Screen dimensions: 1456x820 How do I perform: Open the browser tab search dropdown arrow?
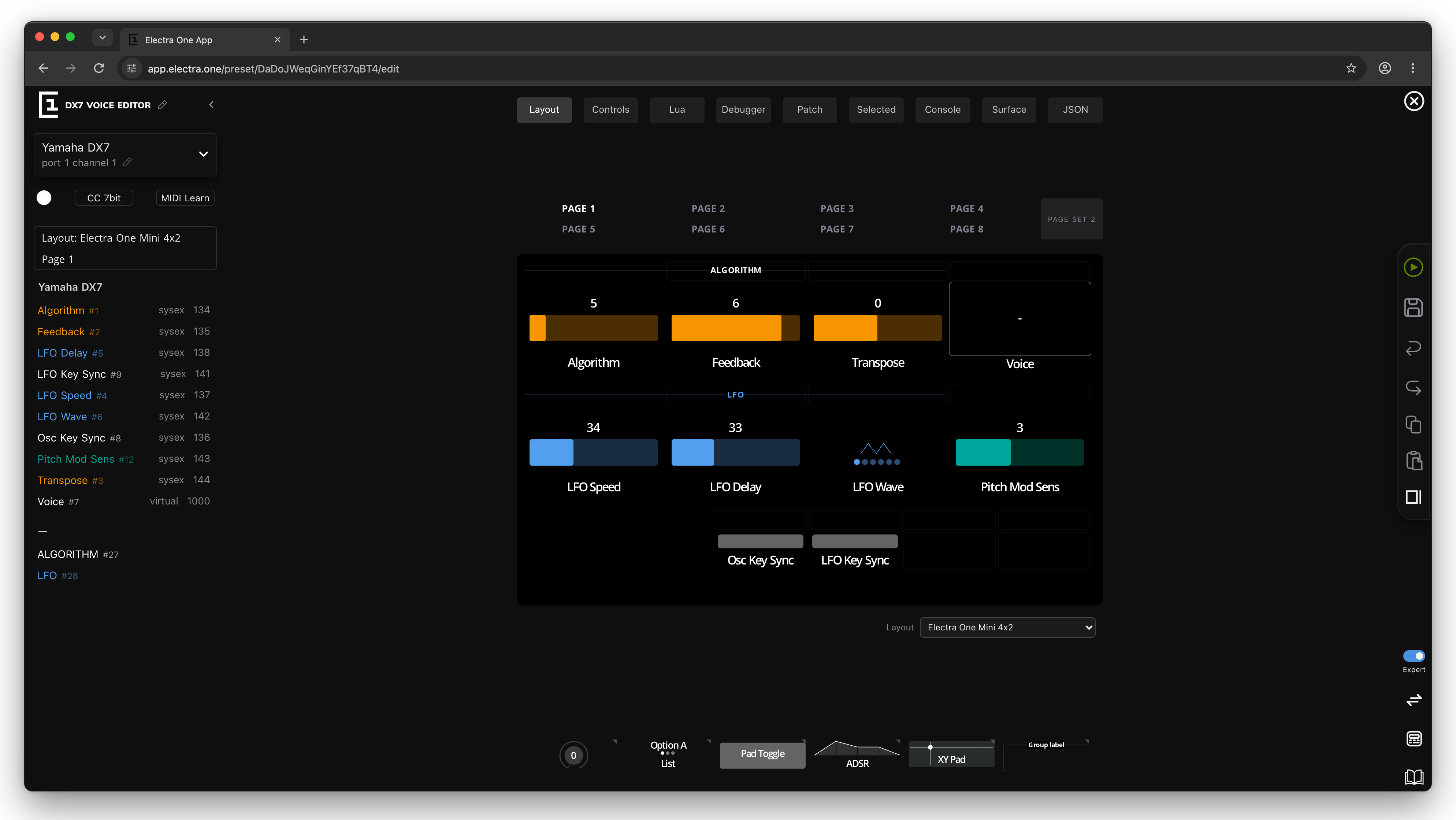(102, 37)
